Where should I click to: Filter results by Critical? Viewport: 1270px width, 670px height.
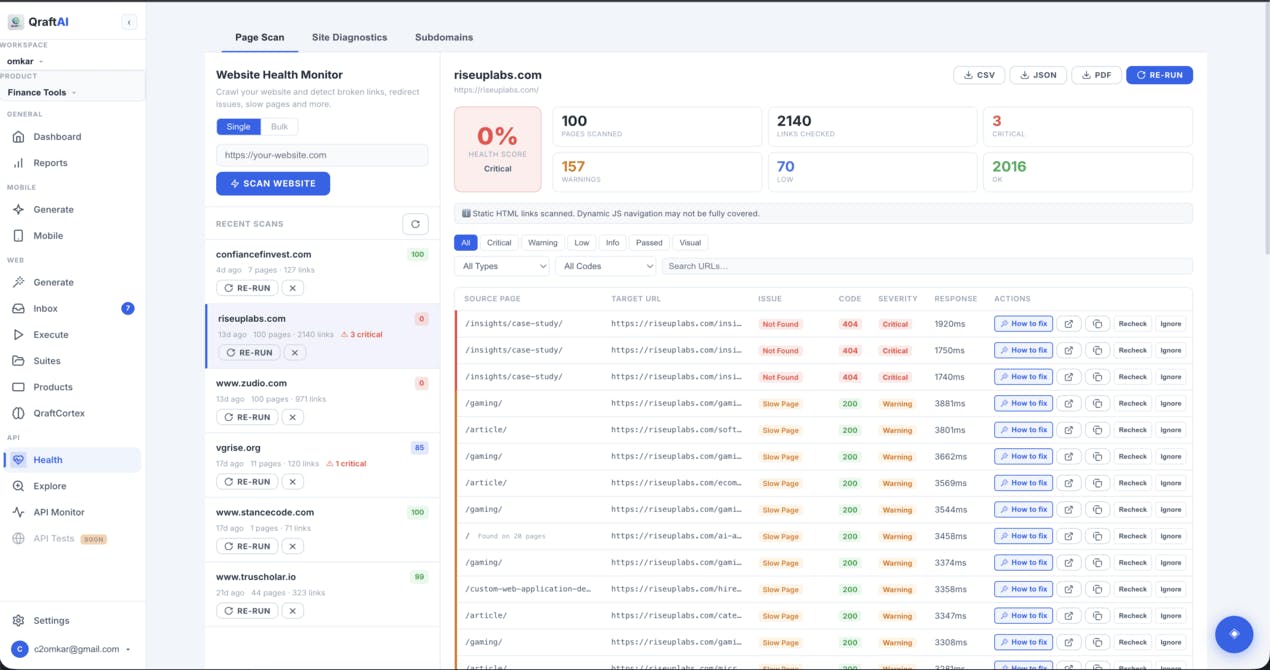click(499, 243)
